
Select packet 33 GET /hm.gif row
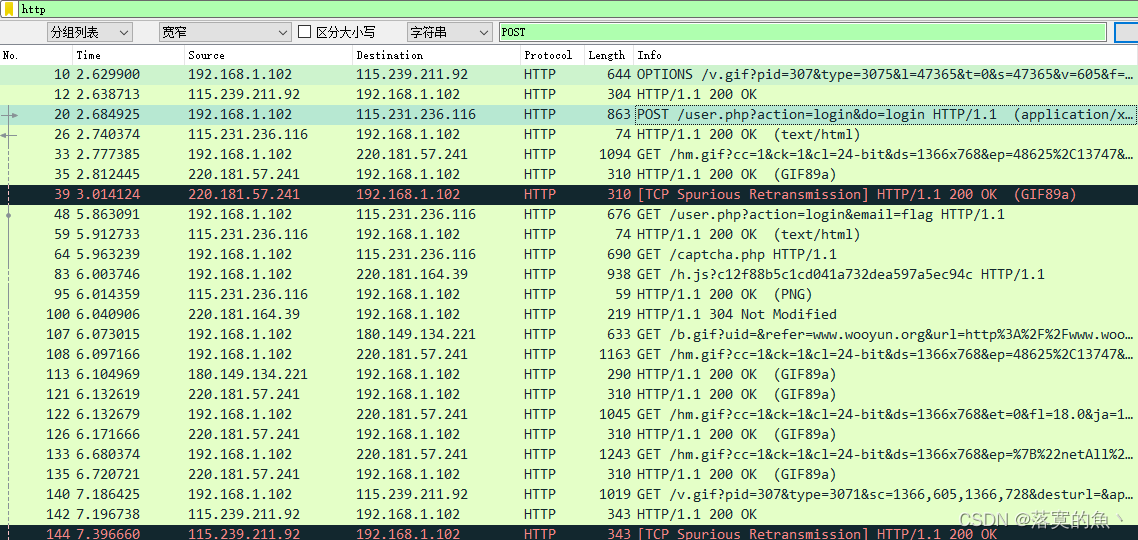[569, 154]
